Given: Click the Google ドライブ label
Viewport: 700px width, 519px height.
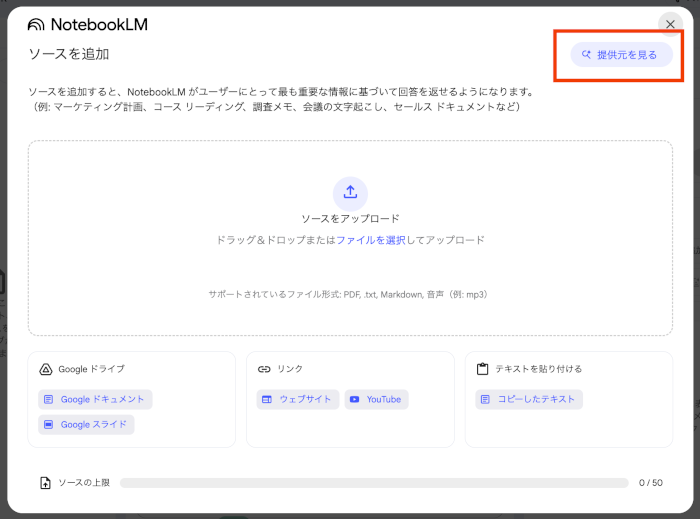Looking at the screenshot, I should (x=92, y=369).
